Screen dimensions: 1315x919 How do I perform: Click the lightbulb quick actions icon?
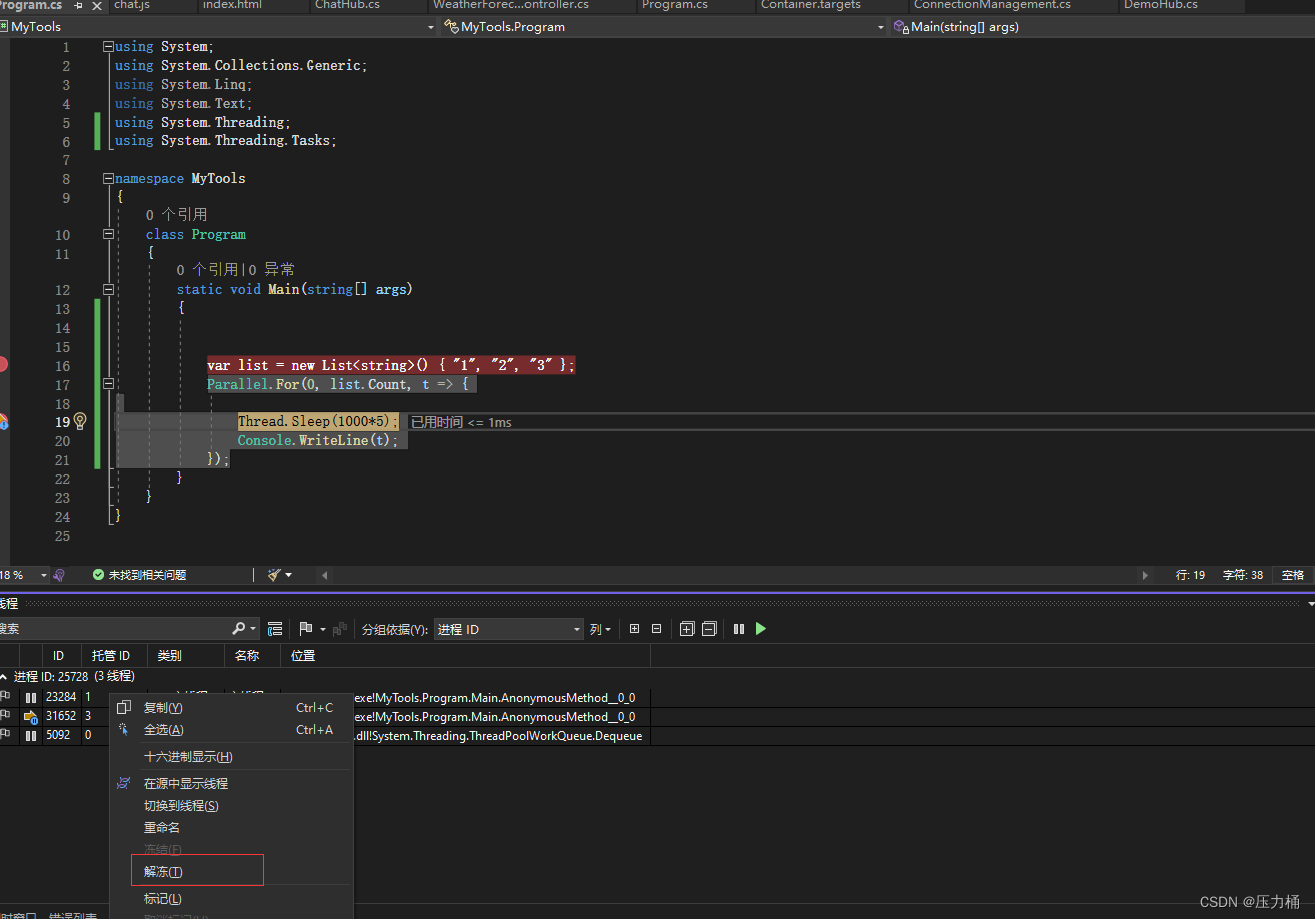click(x=81, y=421)
